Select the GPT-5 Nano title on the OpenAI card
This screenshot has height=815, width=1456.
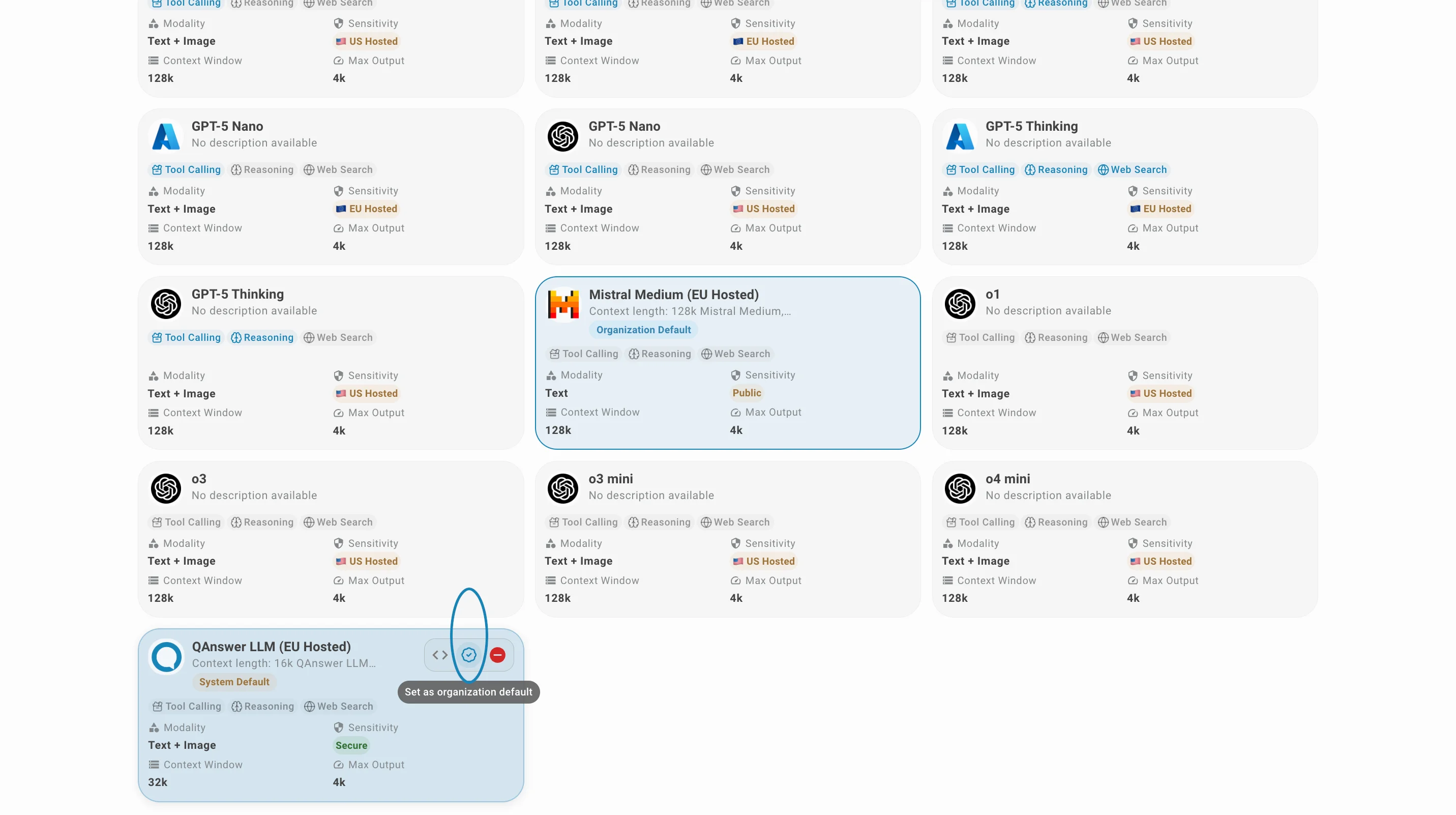pos(624,126)
